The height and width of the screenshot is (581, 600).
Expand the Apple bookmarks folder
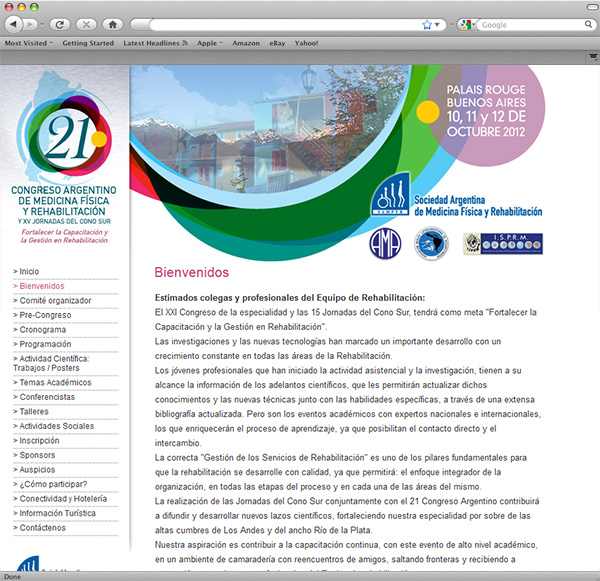(210, 43)
